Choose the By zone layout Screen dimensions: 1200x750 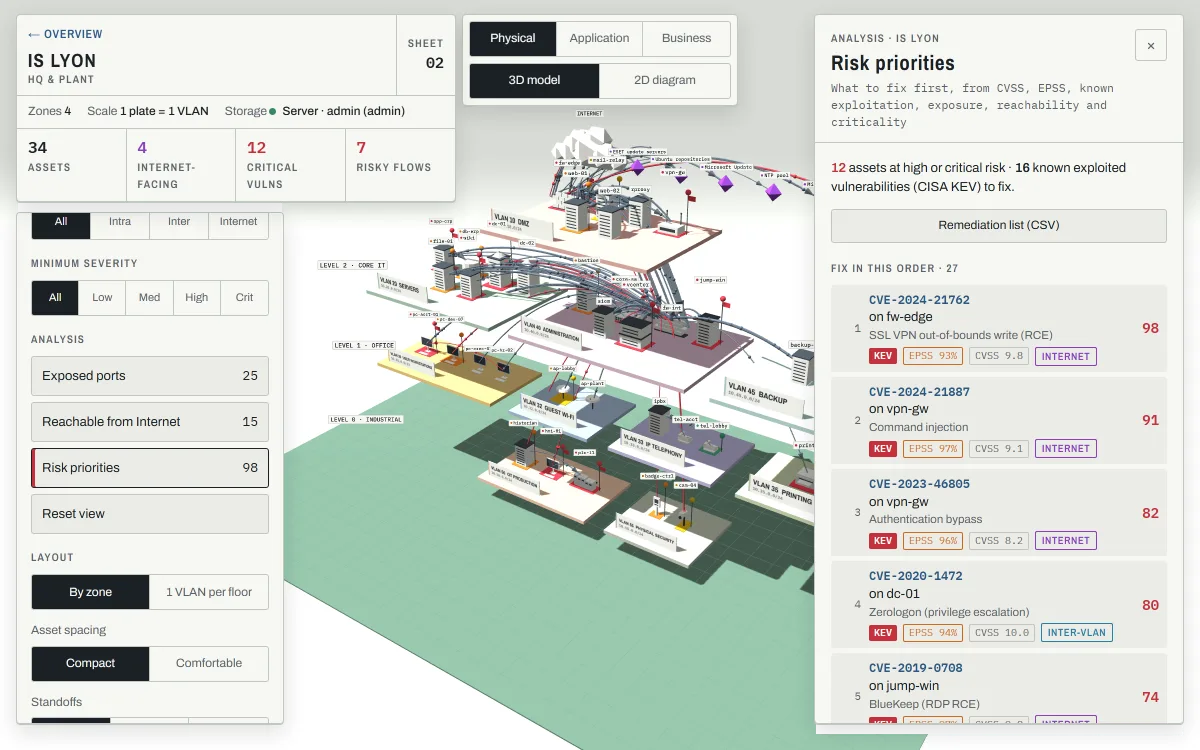tap(90, 592)
